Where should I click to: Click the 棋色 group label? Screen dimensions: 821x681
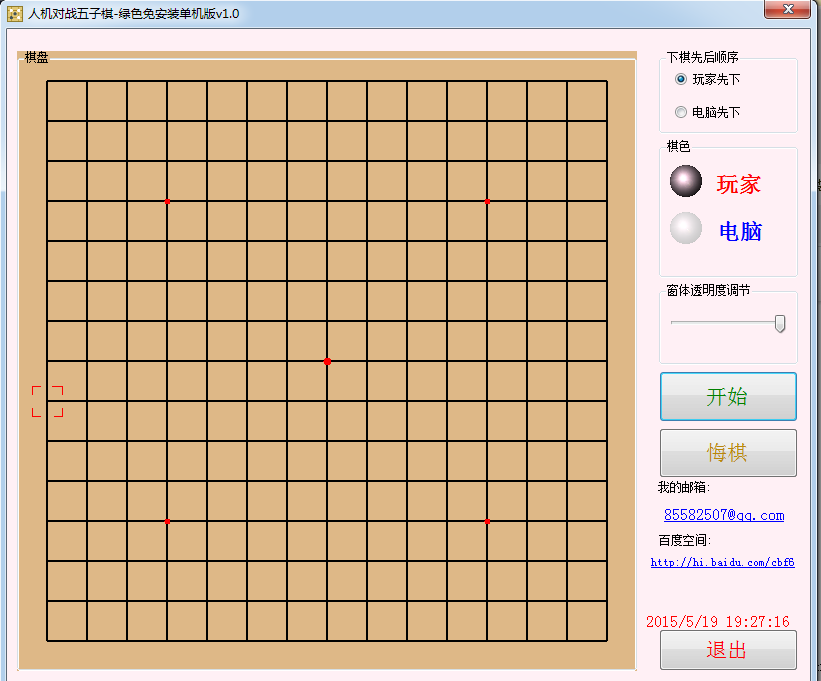[x=678, y=146]
